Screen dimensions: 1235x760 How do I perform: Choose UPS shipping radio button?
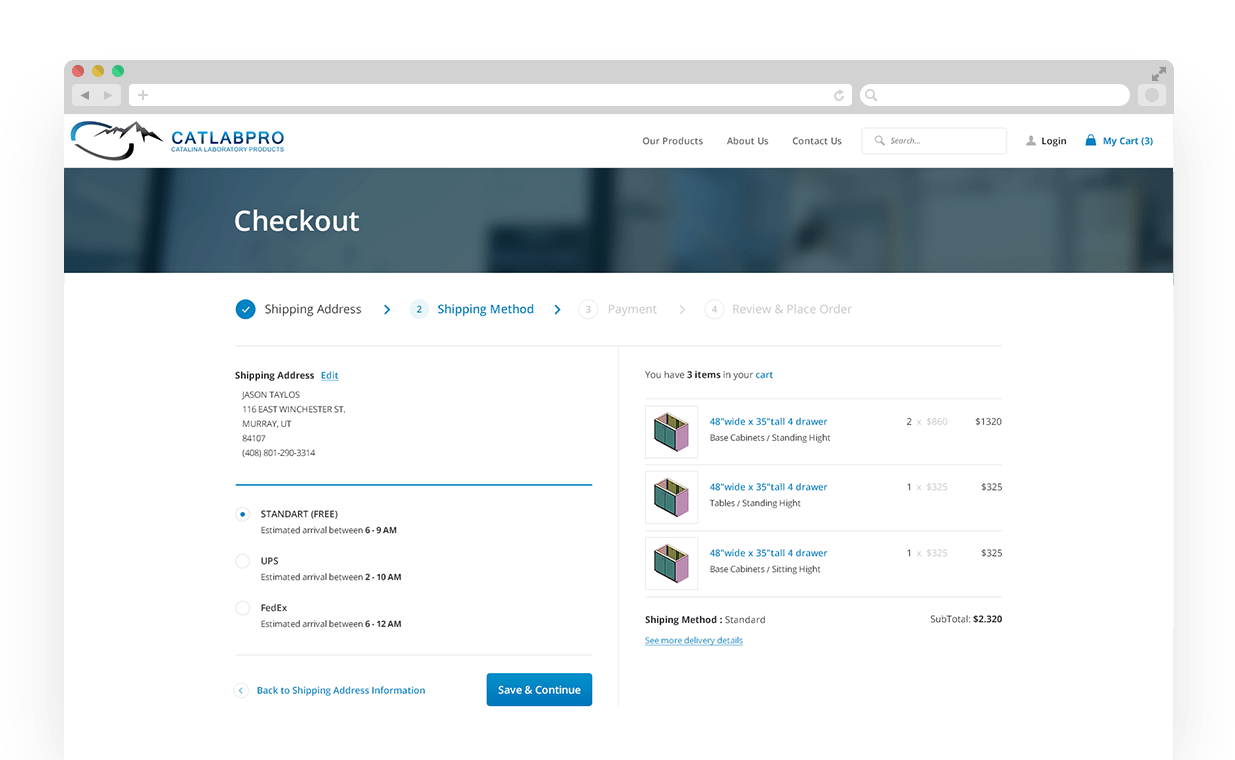(x=242, y=561)
